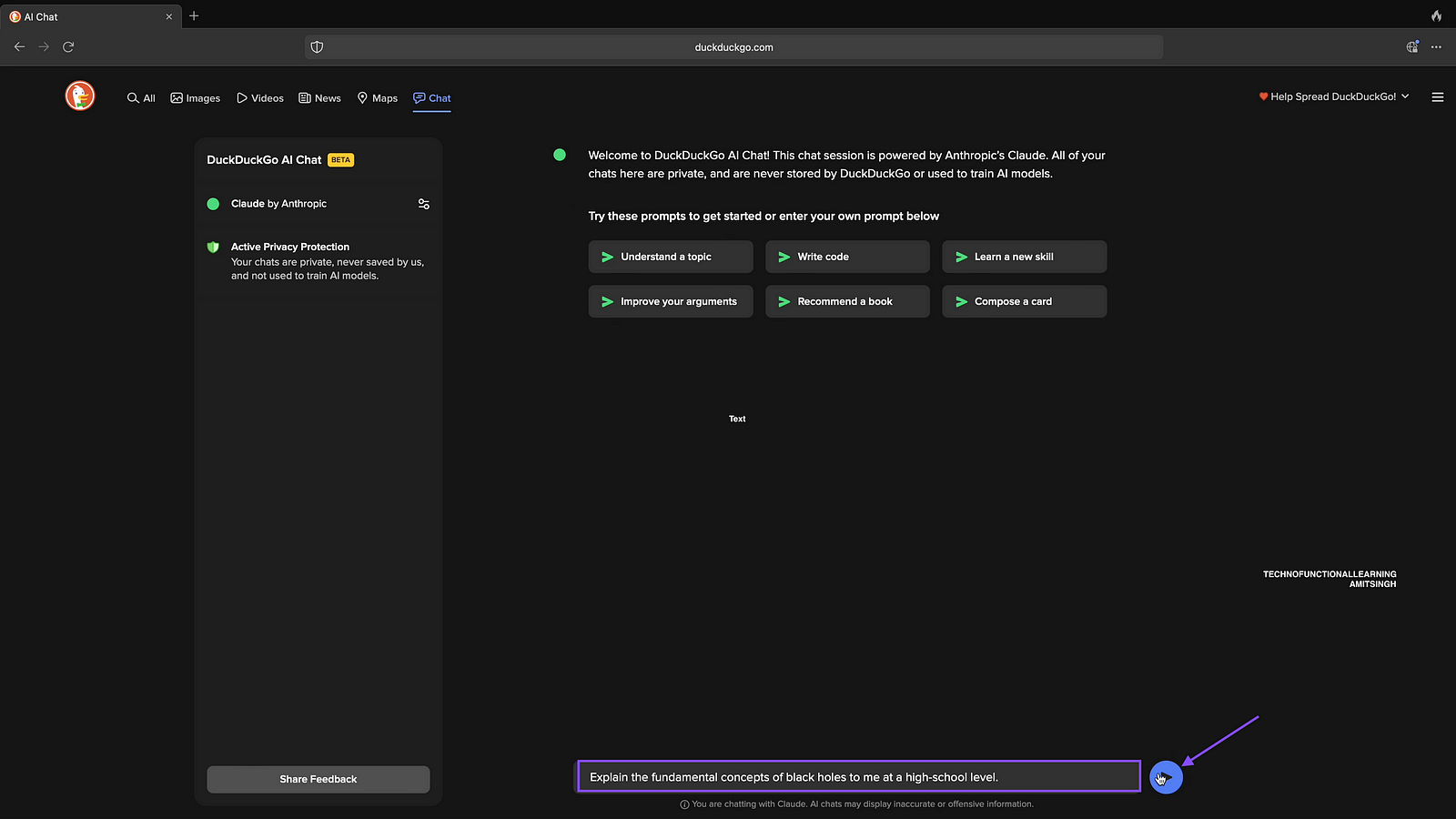1456x819 pixels.
Task: Switch to the Images search tab
Action: pyautogui.click(x=196, y=98)
